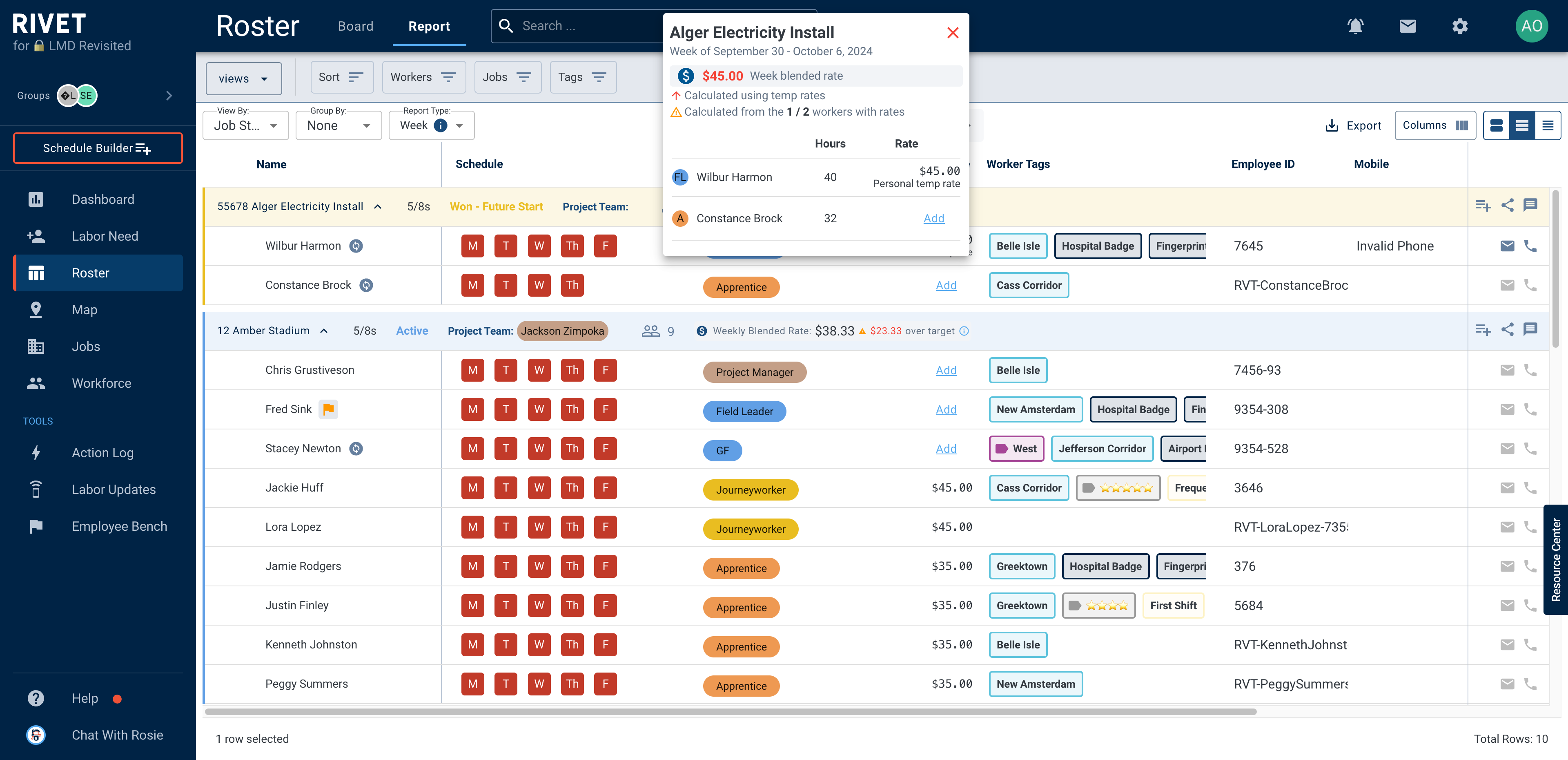Toggle Friday for Peggy Summers

(605, 684)
